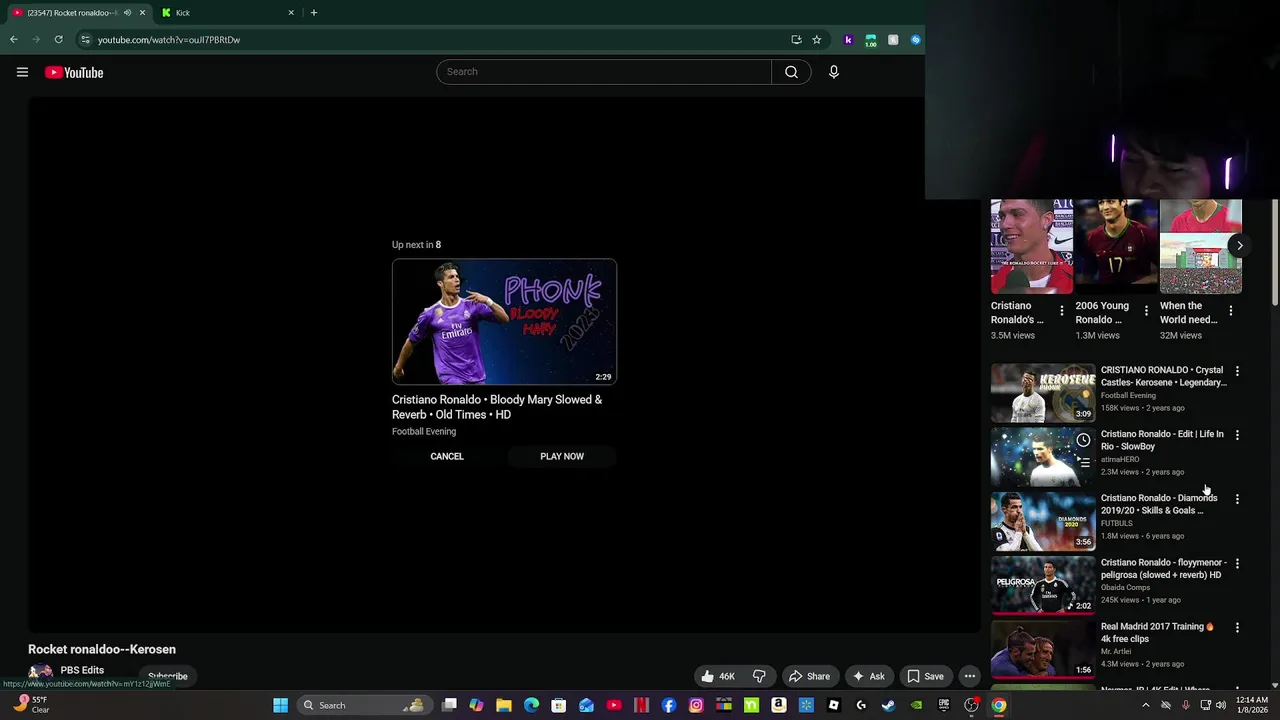Add Life In Rio video to Watch Later
This screenshot has width=1280, height=720.
[1083, 440]
